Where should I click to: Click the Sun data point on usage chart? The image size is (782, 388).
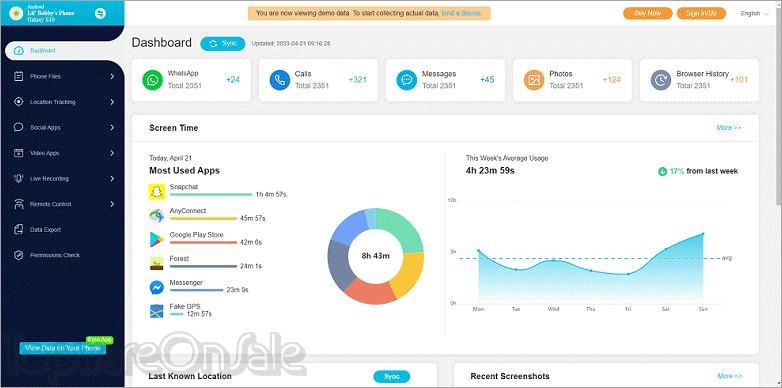[703, 233]
